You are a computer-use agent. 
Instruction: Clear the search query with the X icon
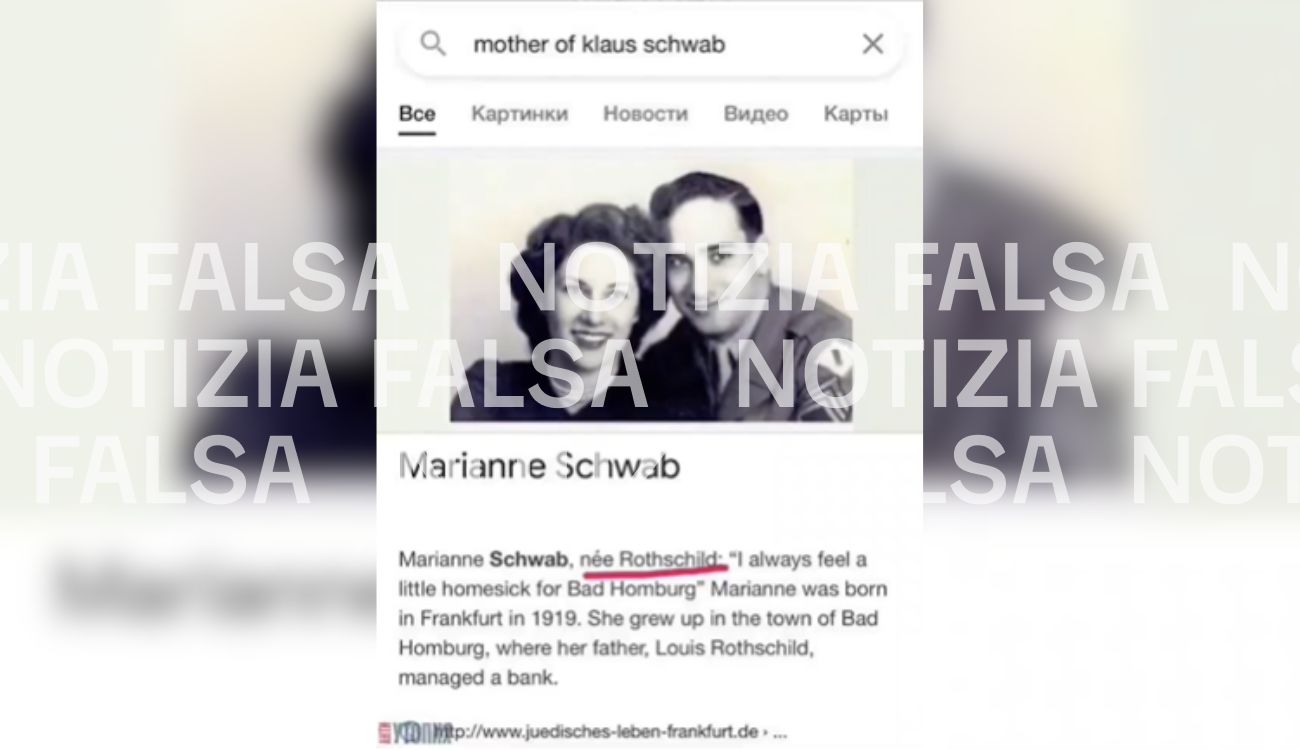click(x=873, y=44)
